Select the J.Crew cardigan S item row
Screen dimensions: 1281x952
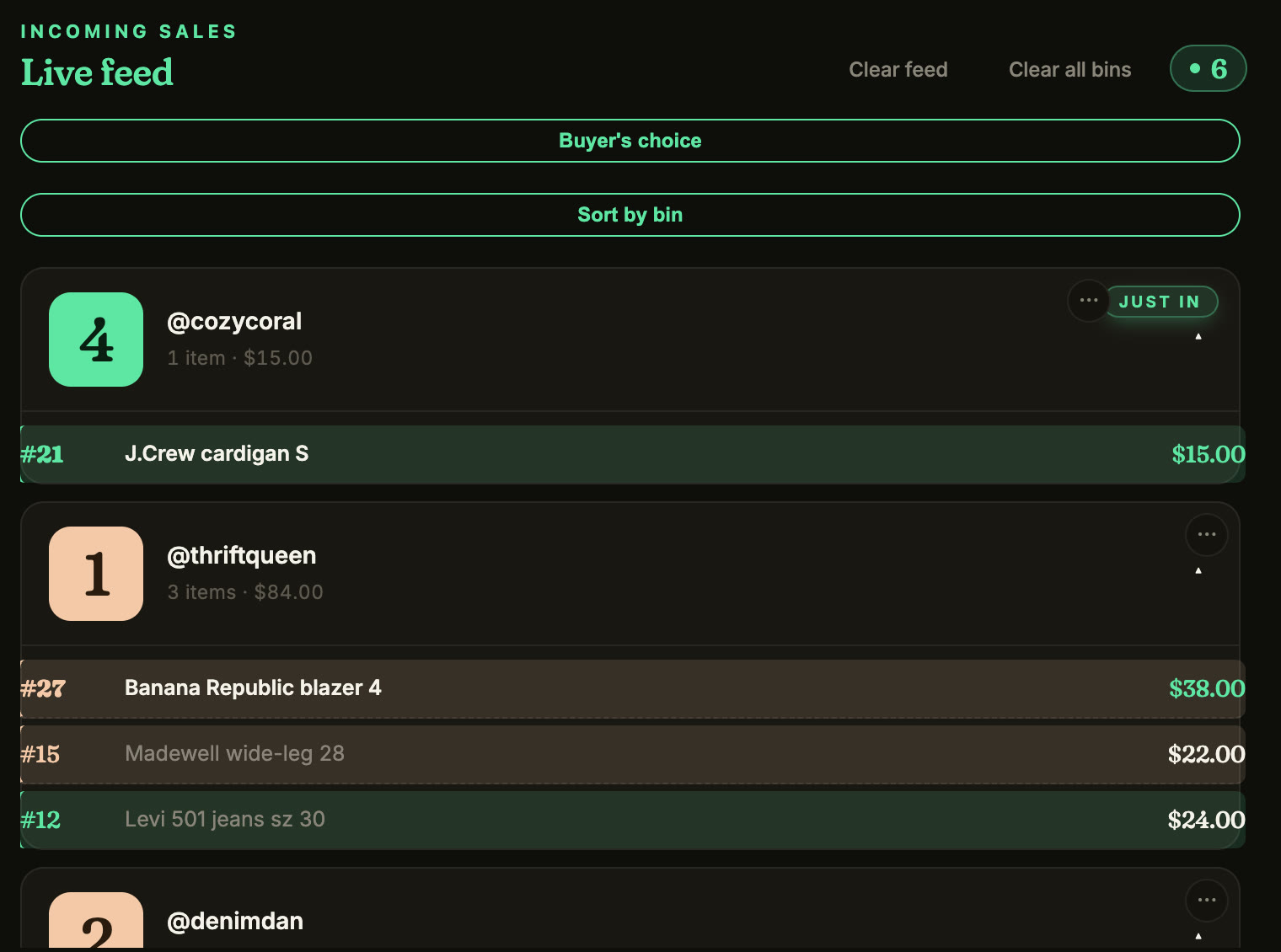(x=633, y=454)
